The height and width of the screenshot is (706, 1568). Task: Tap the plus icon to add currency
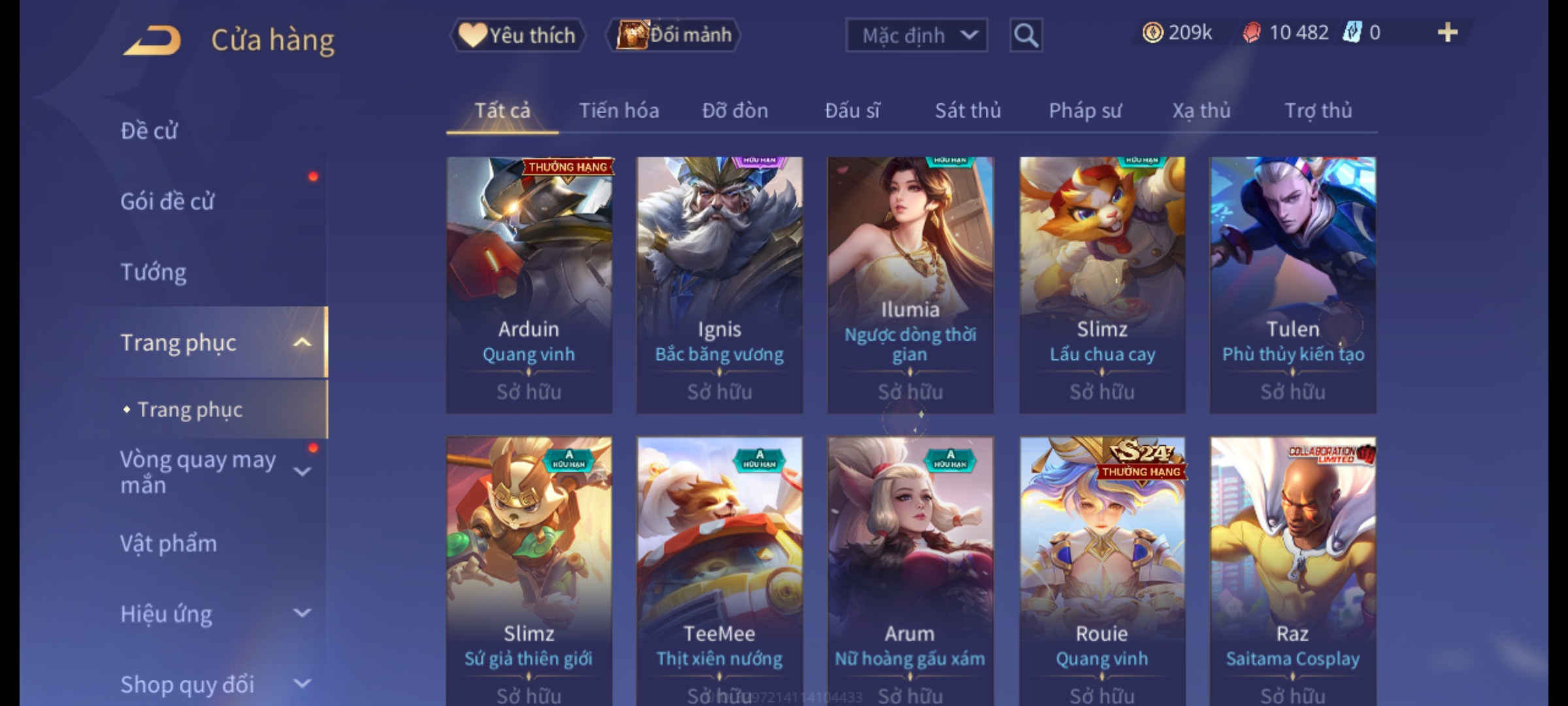[x=1448, y=33]
